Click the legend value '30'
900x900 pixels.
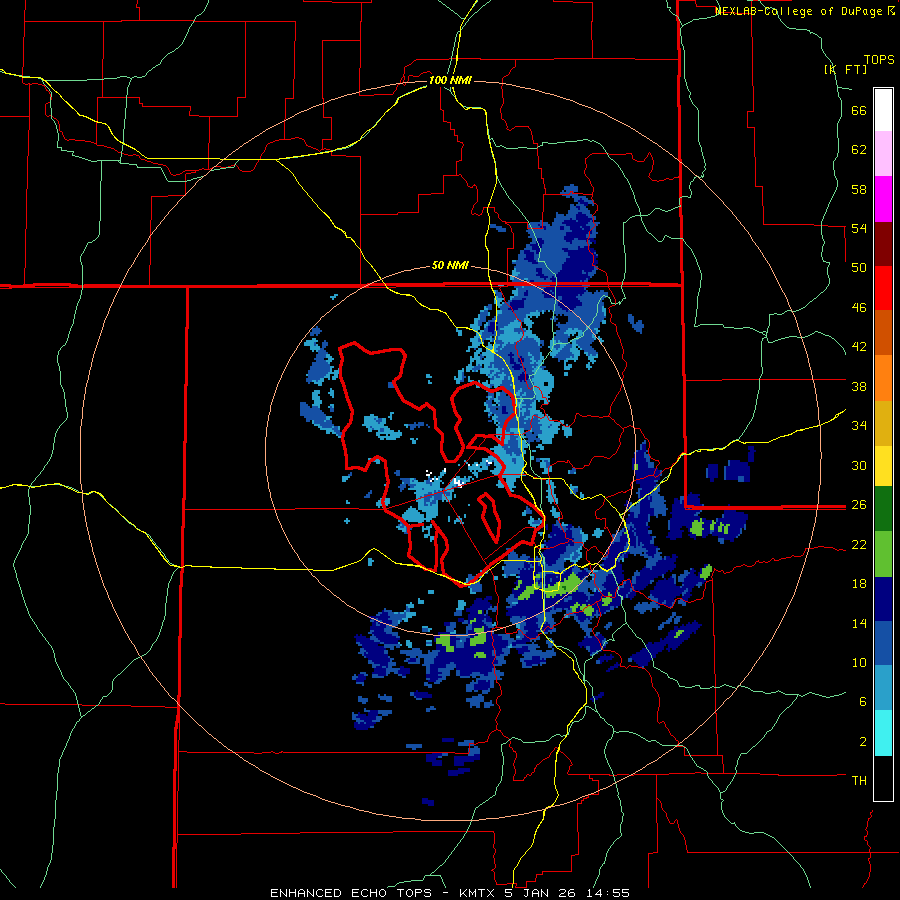coord(859,465)
